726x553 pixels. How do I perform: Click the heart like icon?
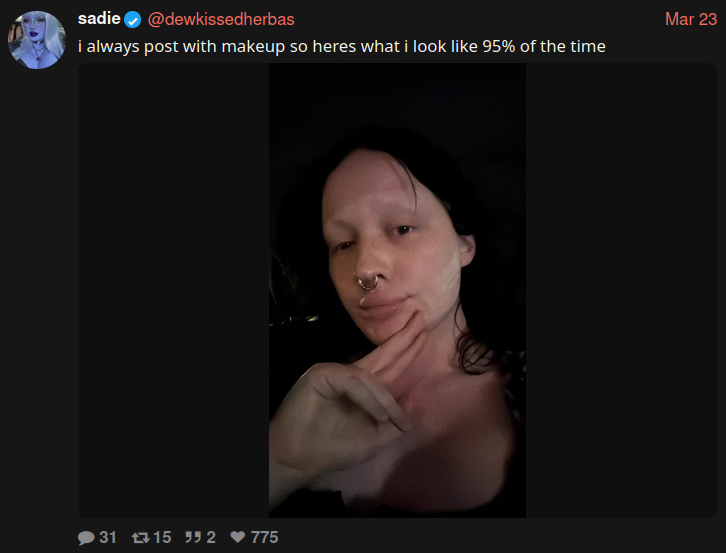[238, 537]
